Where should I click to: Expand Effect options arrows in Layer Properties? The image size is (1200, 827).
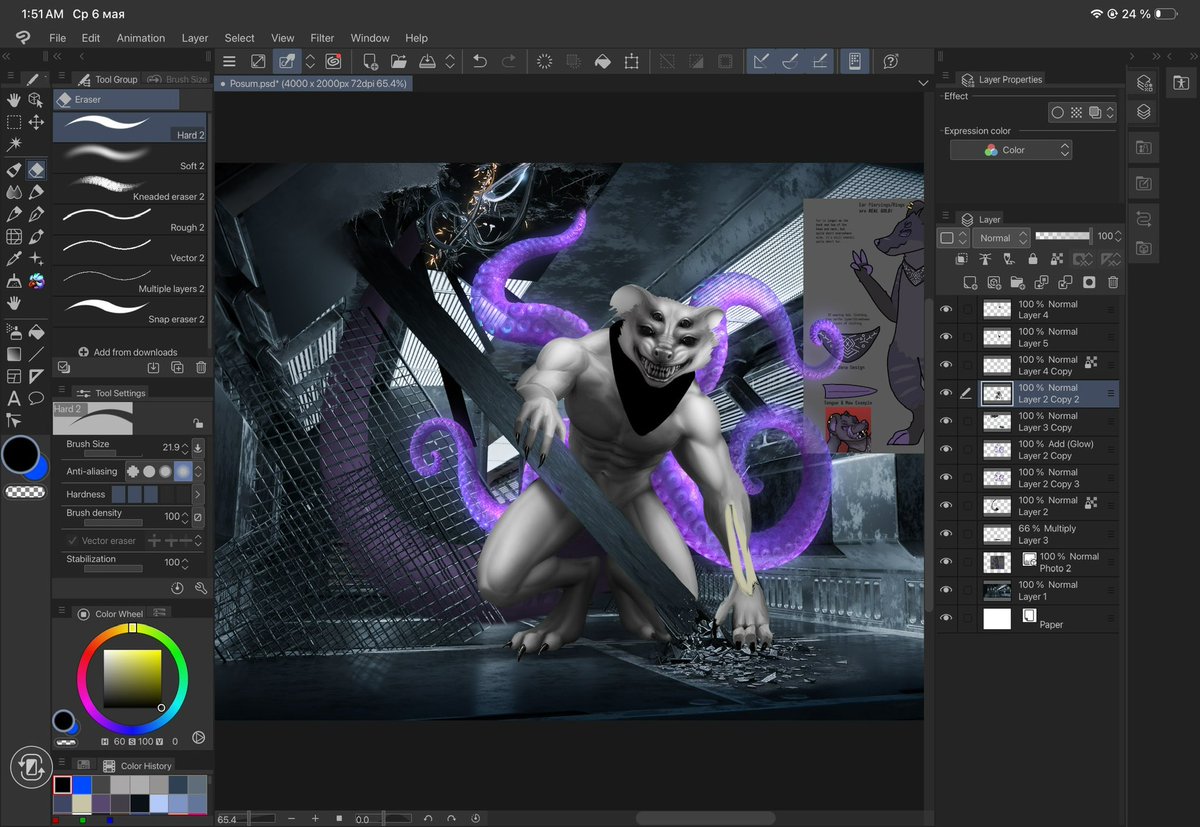(1108, 113)
